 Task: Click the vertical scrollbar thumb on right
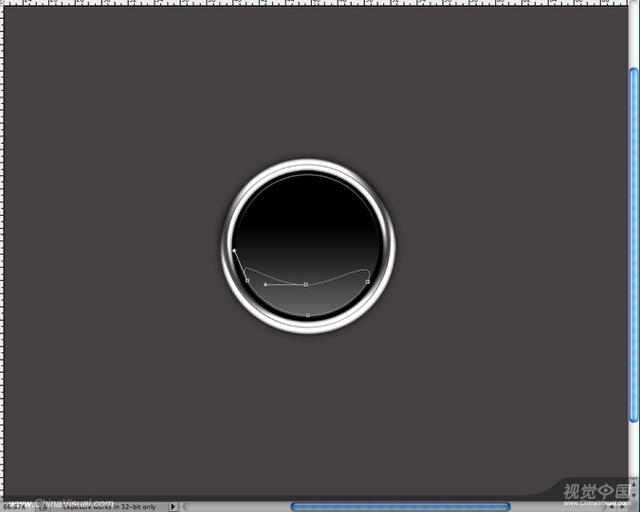(x=633, y=245)
